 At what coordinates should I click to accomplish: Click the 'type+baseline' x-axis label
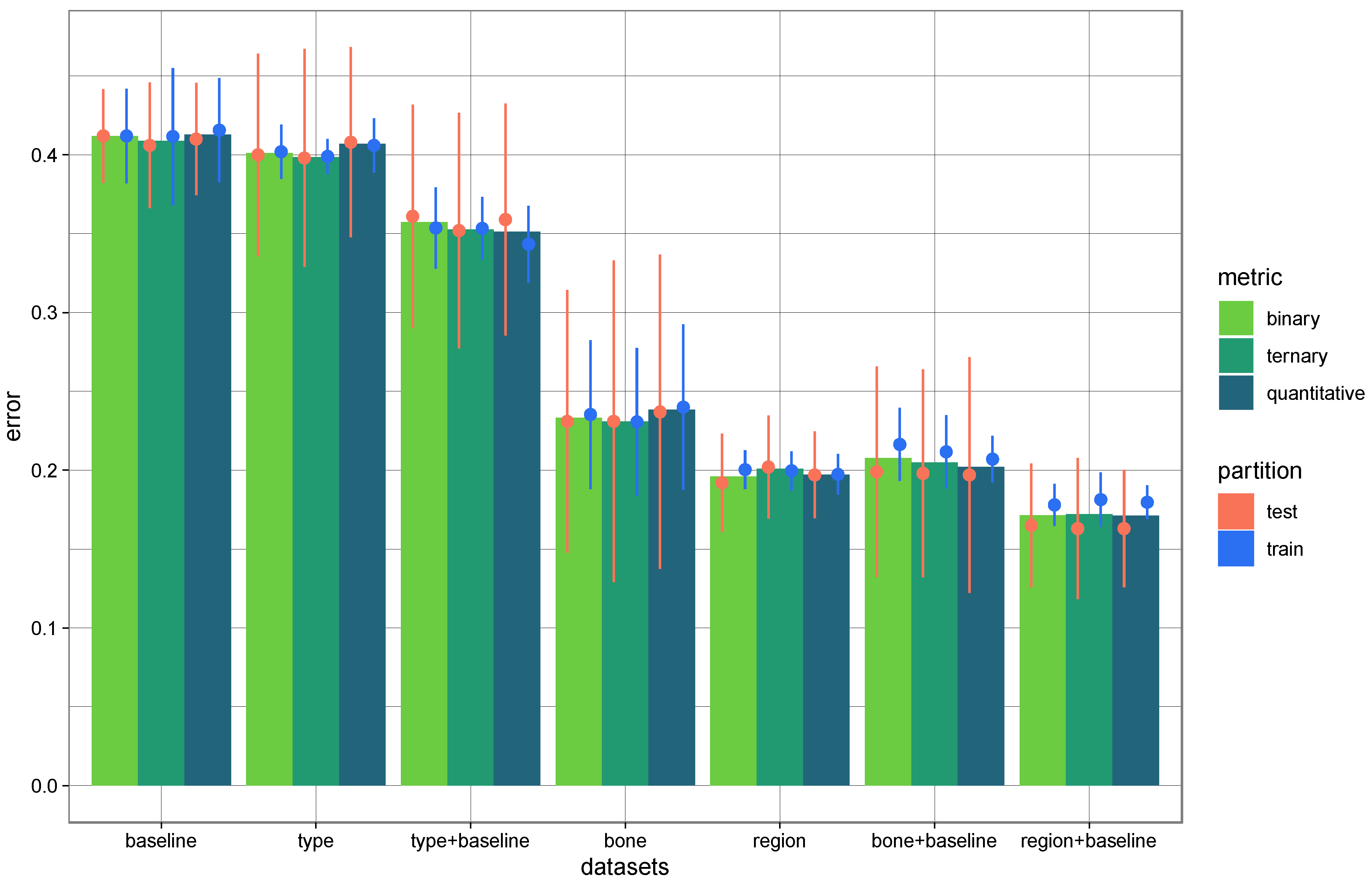tap(470, 841)
